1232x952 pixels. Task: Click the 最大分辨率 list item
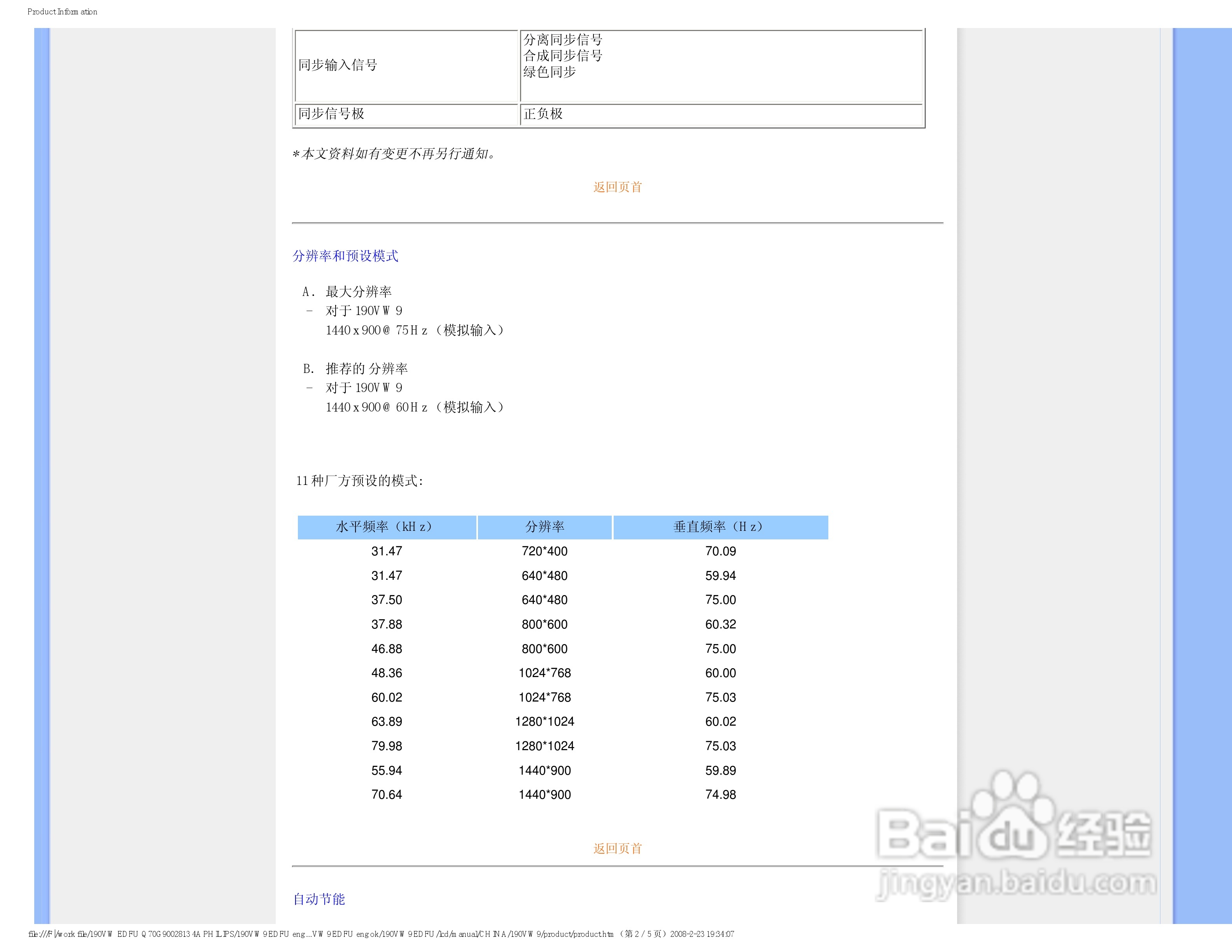[358, 292]
